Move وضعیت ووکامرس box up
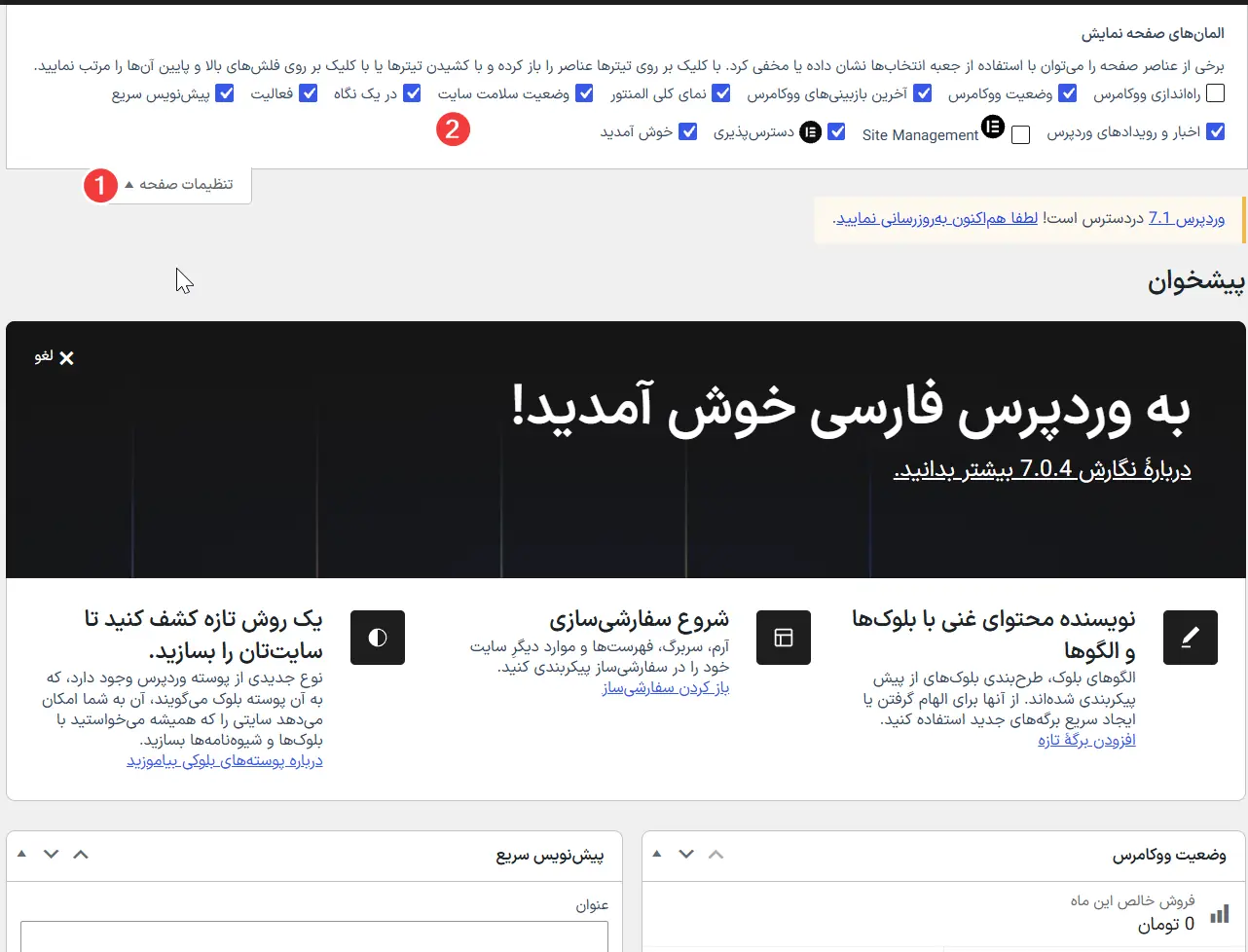Viewport: 1248px width, 952px height. click(x=716, y=854)
